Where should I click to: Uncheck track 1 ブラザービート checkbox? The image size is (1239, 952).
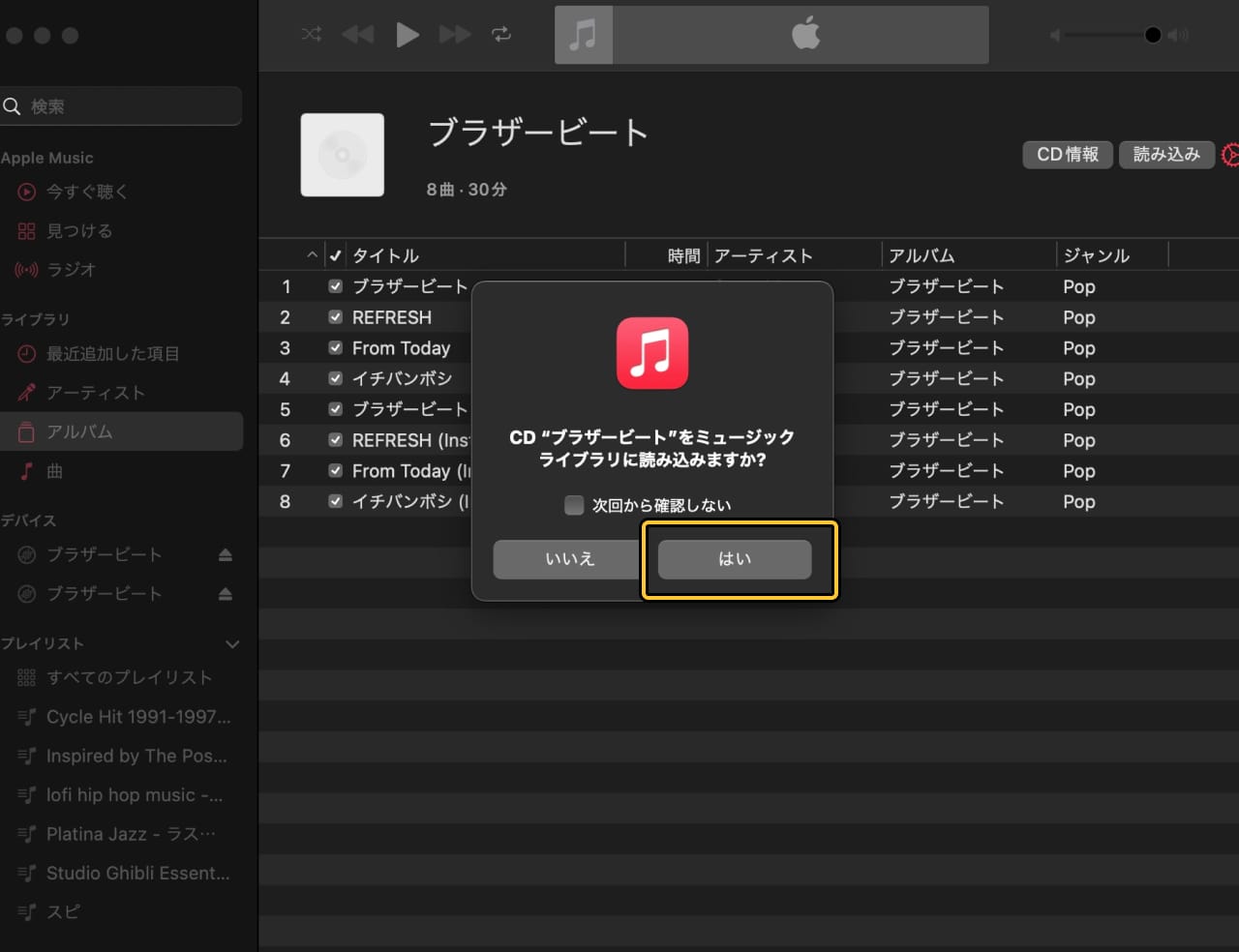[335, 286]
